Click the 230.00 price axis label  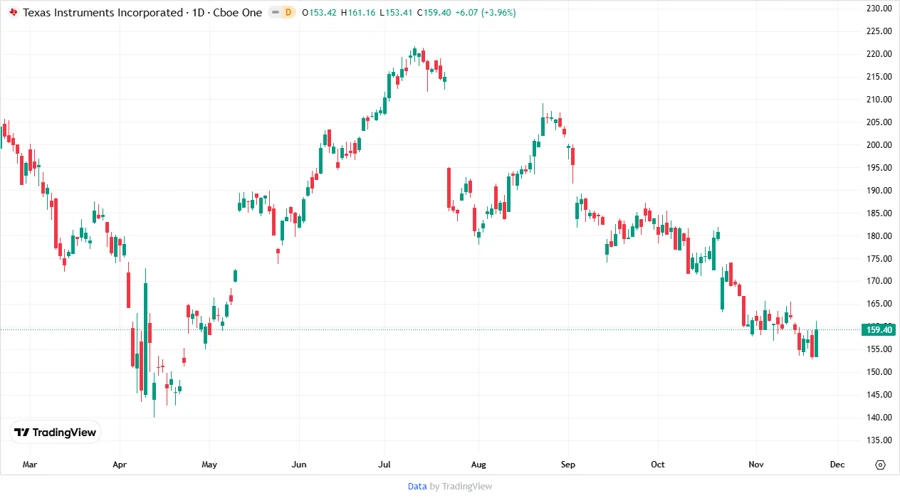(x=879, y=9)
